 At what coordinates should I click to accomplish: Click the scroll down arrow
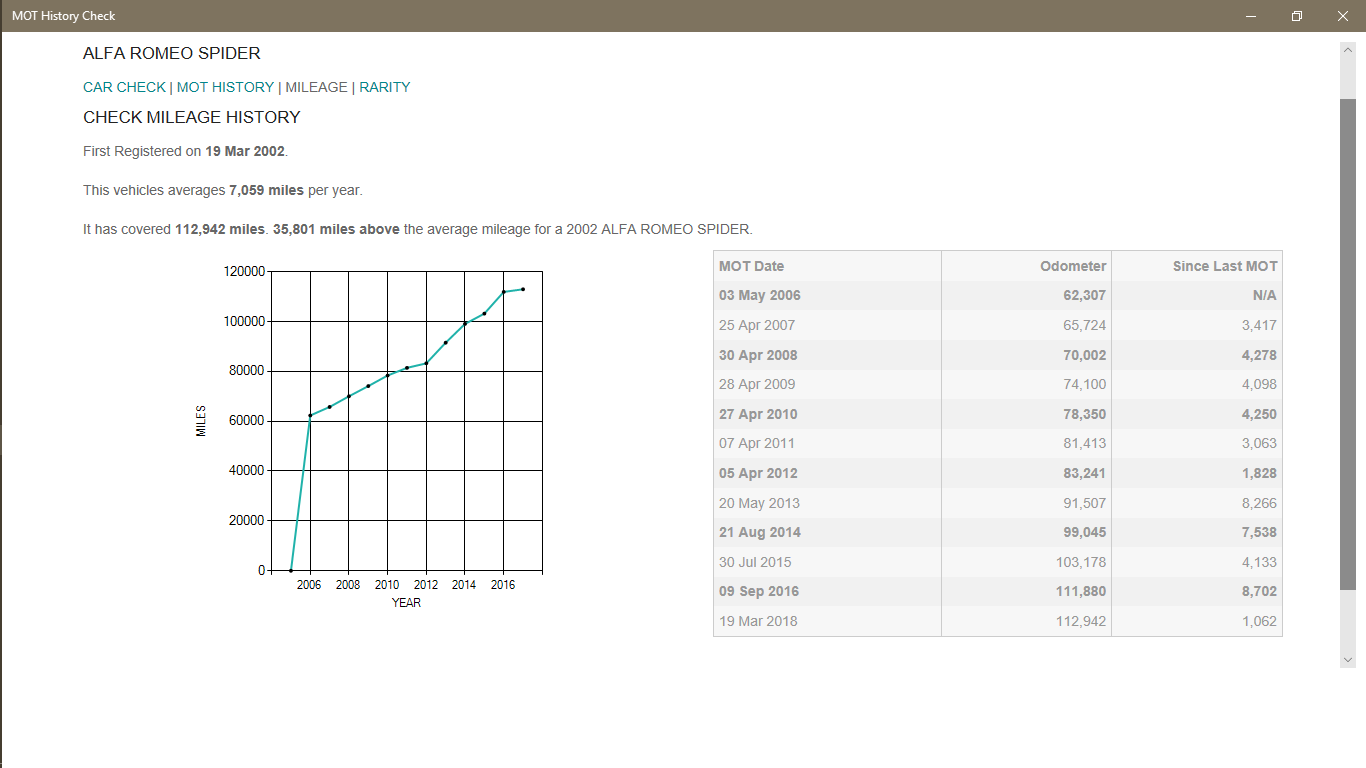point(1347,659)
